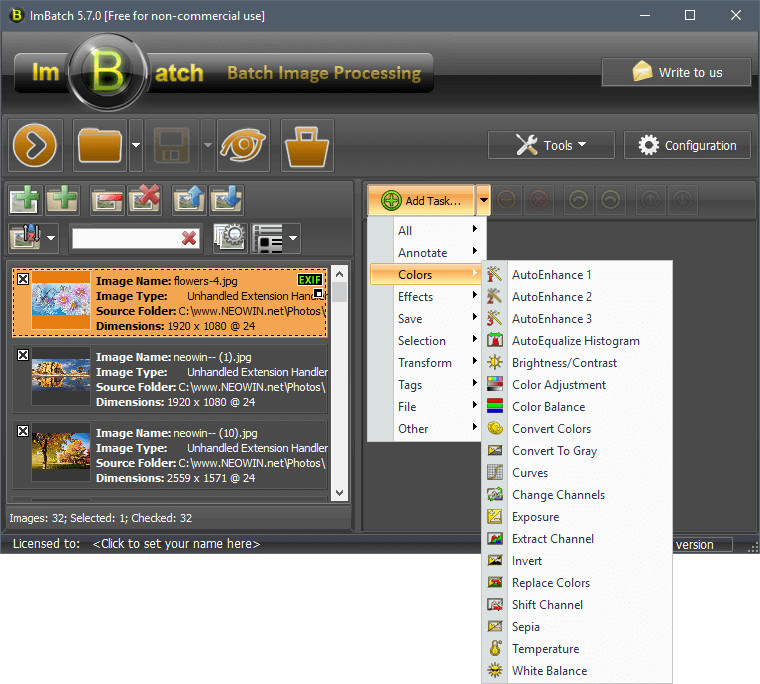Open the folder icon in the main toolbar

pos(100,145)
